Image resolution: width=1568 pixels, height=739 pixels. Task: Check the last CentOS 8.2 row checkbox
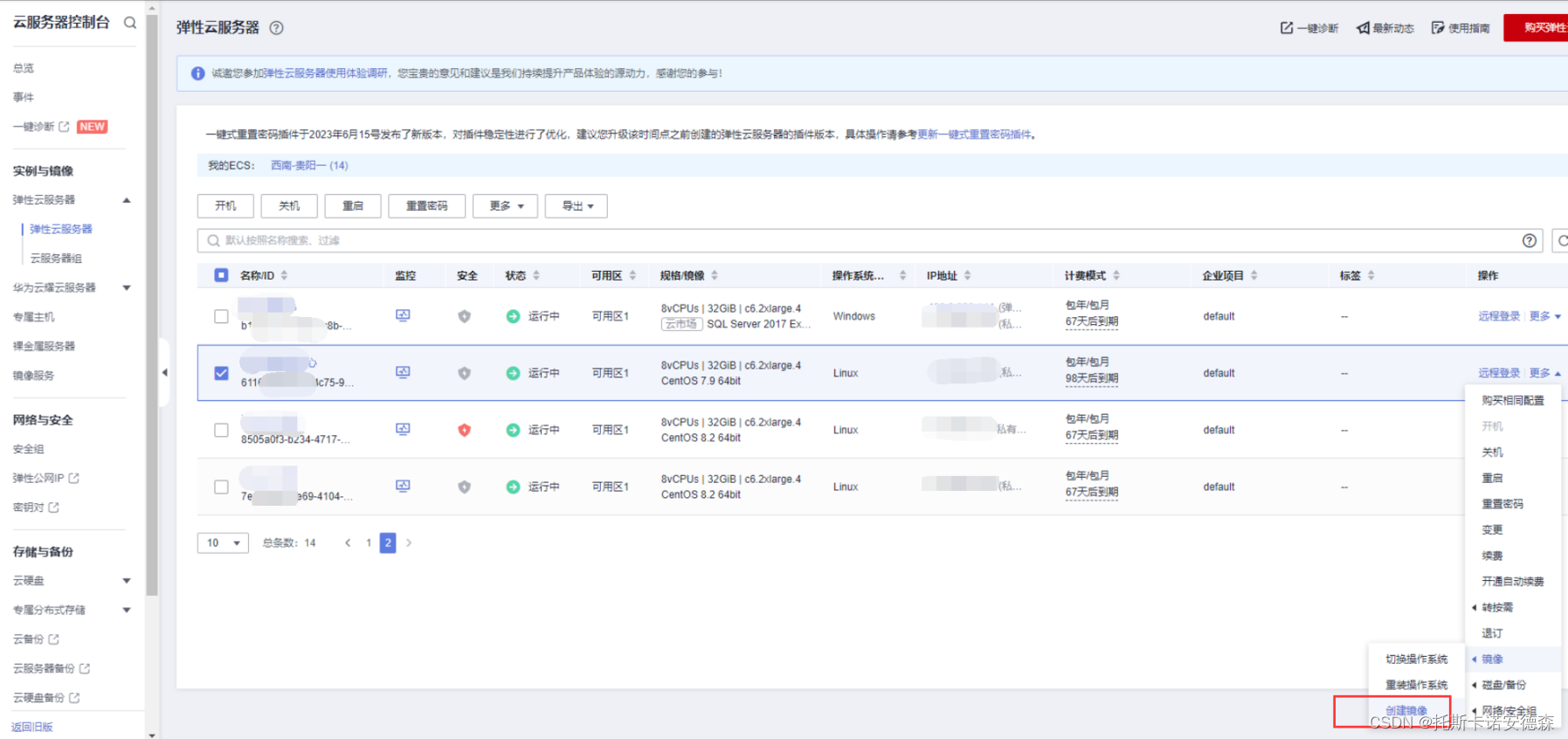pos(221,487)
